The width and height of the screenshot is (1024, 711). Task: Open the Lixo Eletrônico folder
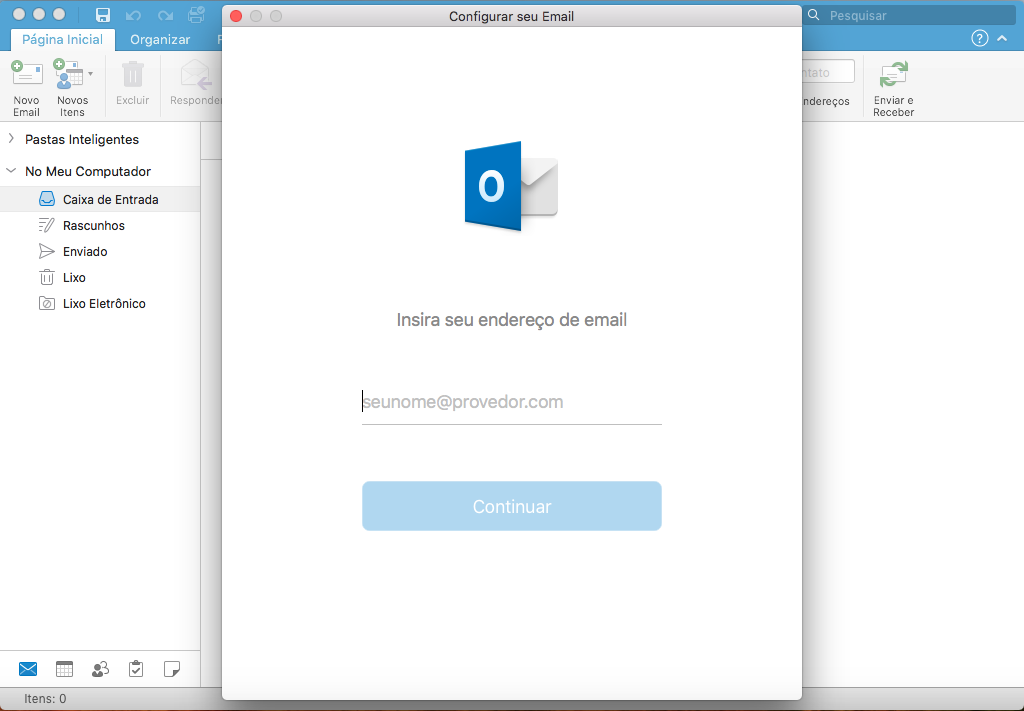point(104,304)
